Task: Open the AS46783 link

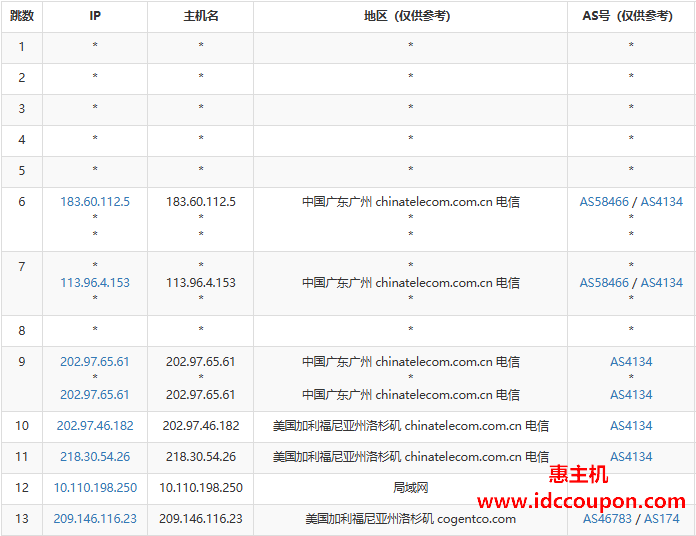Action: (608, 519)
